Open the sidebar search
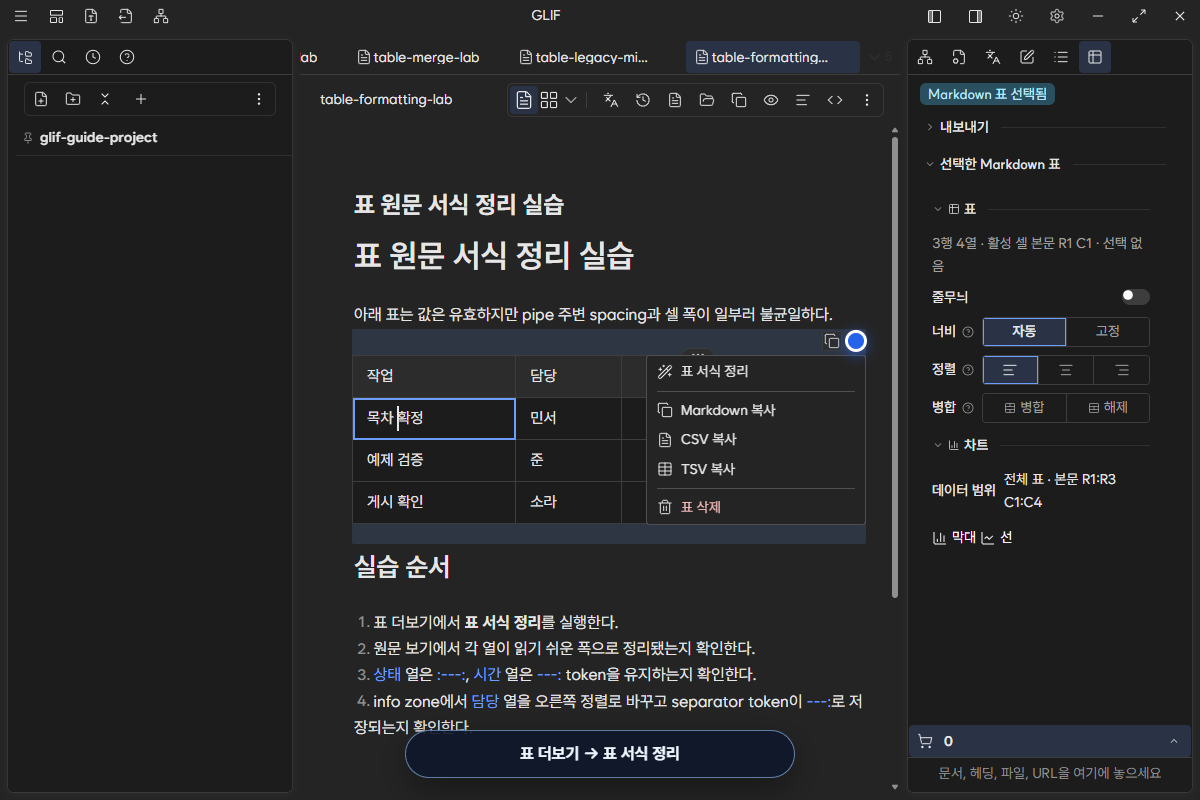 tap(59, 57)
